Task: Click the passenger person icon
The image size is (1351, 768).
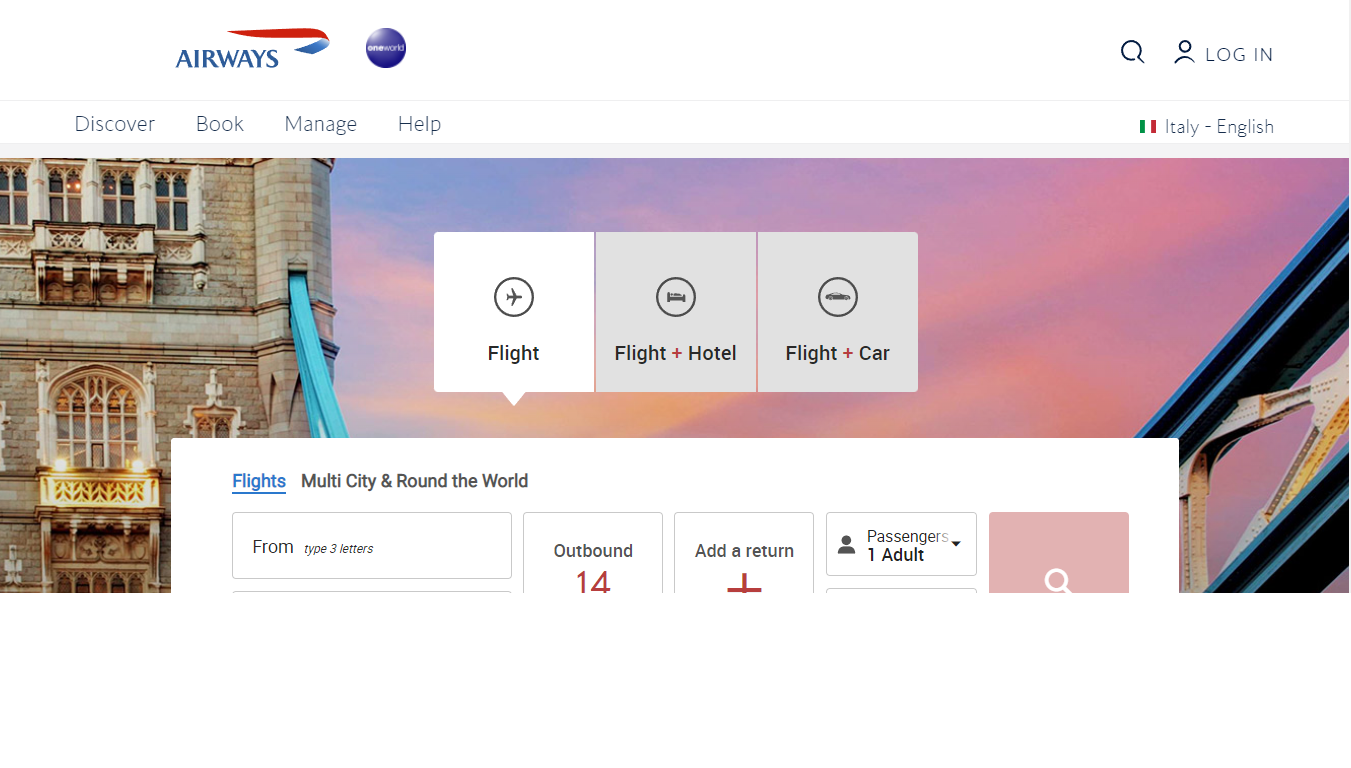Action: tap(847, 545)
